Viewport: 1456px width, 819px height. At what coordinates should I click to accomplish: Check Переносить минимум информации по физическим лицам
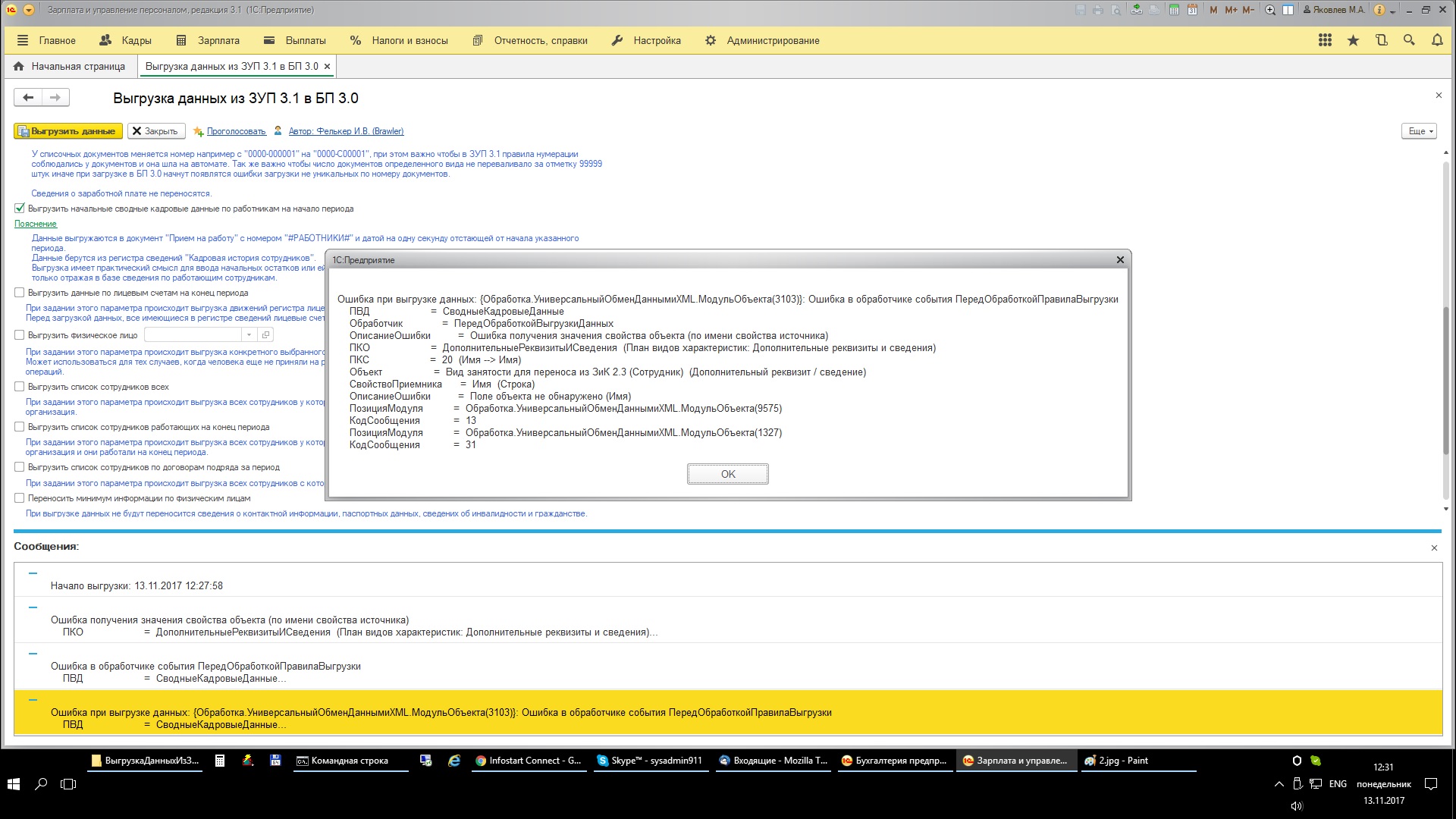coord(20,498)
